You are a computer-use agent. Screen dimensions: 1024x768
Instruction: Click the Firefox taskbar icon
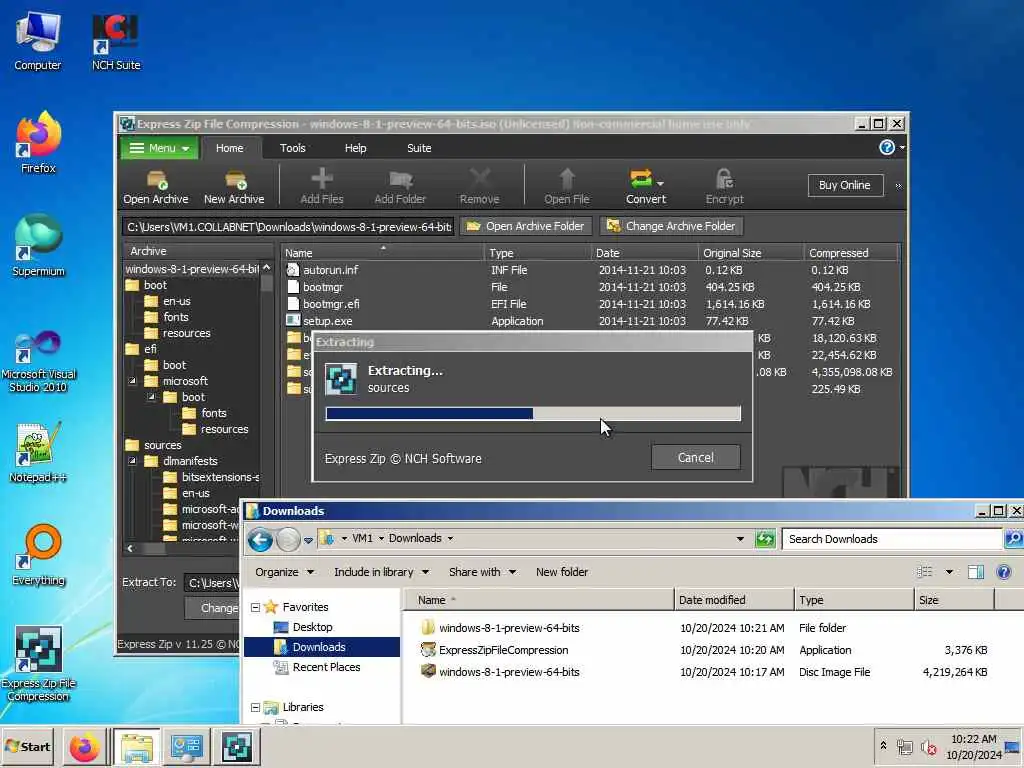click(x=84, y=748)
